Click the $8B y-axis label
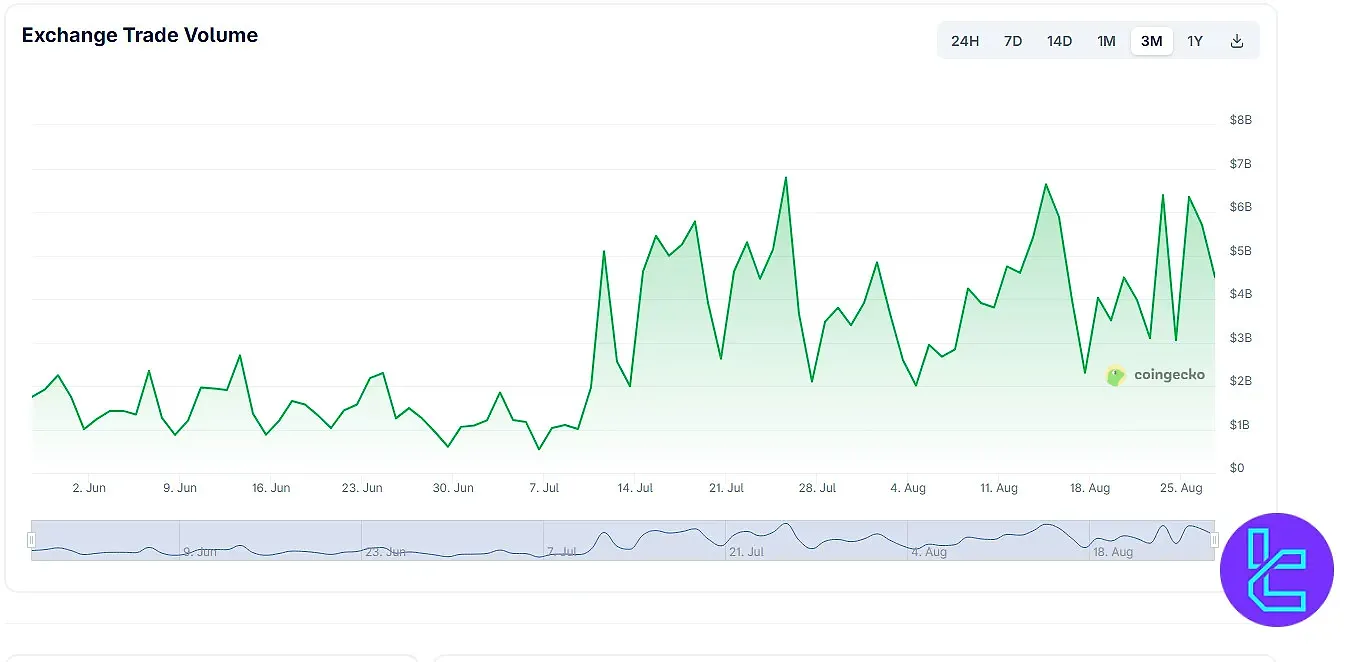The width and height of the screenshot is (1369, 662). [x=1240, y=120]
